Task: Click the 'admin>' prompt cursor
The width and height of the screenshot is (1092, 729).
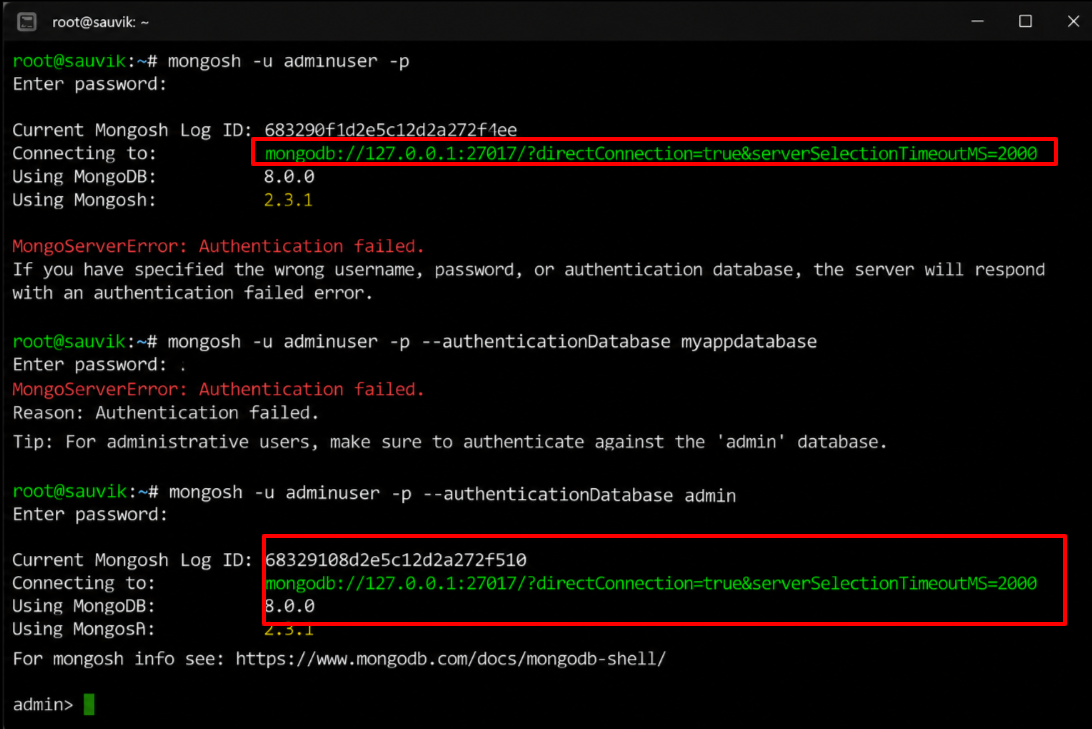Action: (89, 705)
